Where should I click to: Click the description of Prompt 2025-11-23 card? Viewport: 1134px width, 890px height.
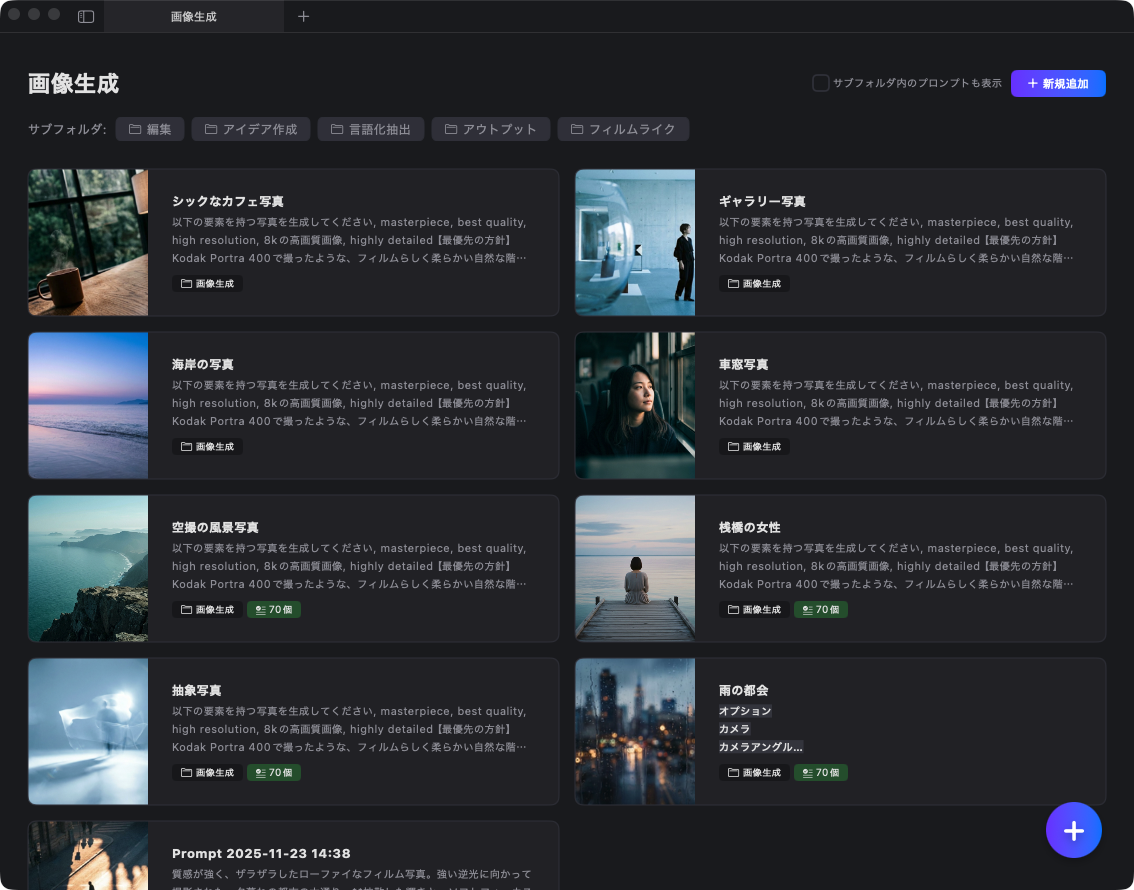click(x=351, y=879)
